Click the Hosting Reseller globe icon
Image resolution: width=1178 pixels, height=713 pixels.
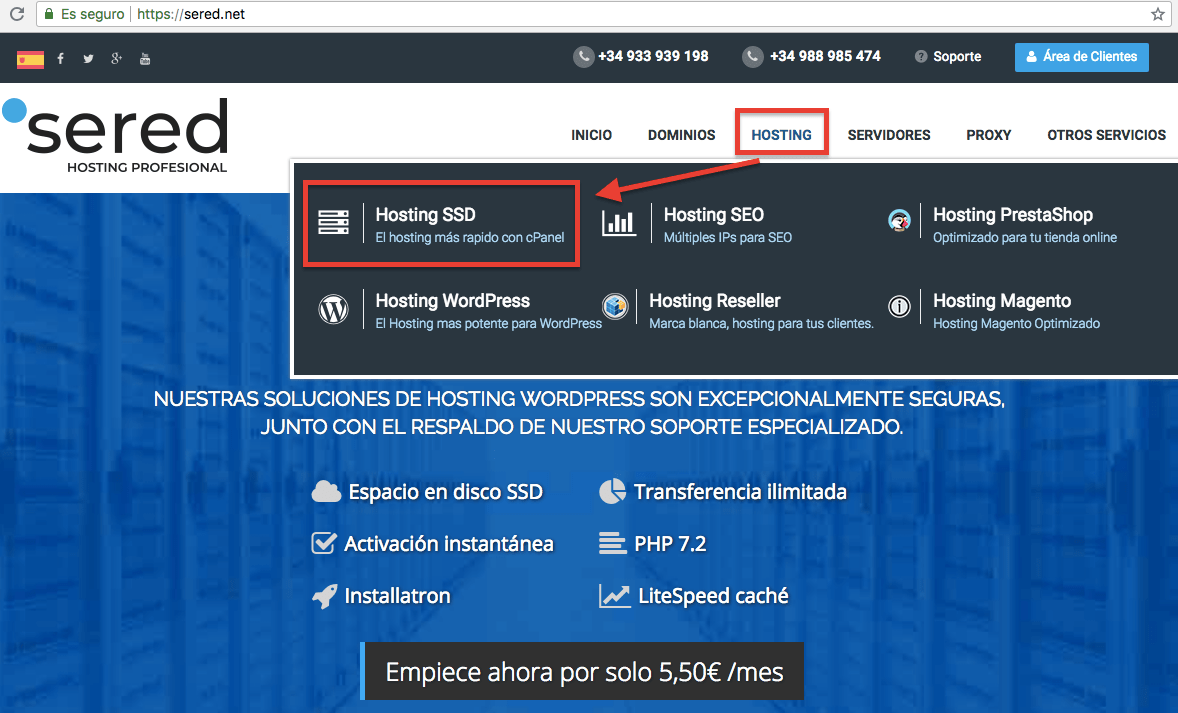point(615,306)
